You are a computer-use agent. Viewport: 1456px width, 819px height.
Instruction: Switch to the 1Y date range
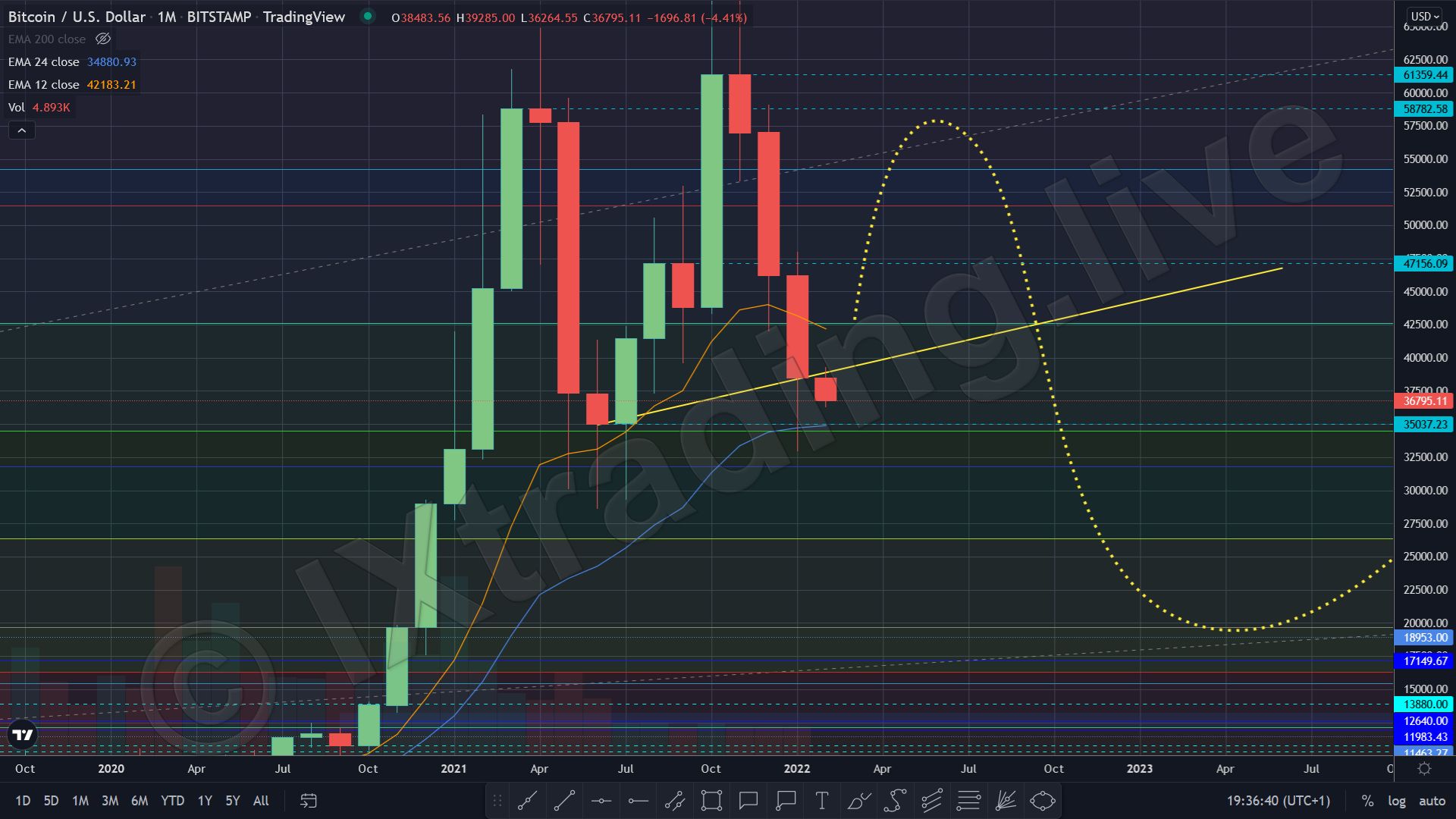tap(205, 801)
